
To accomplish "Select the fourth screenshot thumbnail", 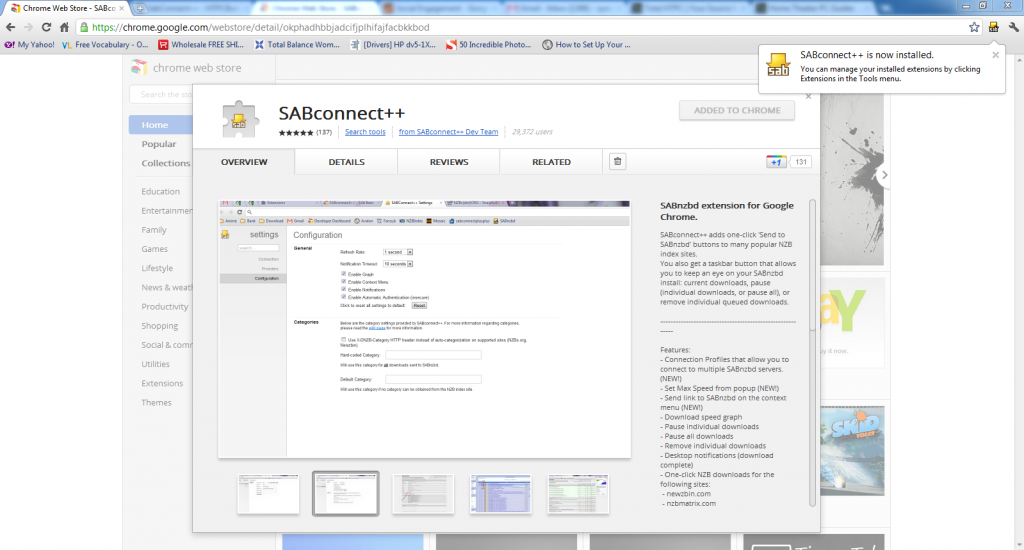I will point(500,494).
